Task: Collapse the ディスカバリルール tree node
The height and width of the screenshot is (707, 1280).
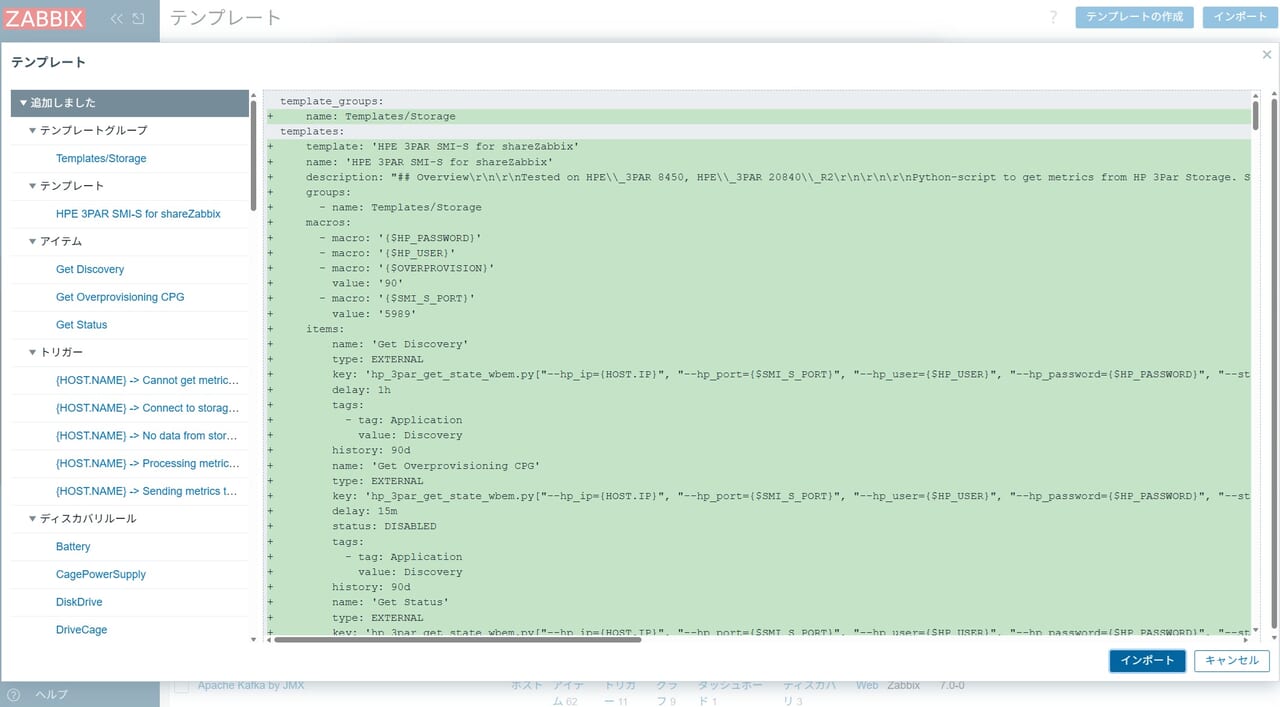Action: pos(33,519)
